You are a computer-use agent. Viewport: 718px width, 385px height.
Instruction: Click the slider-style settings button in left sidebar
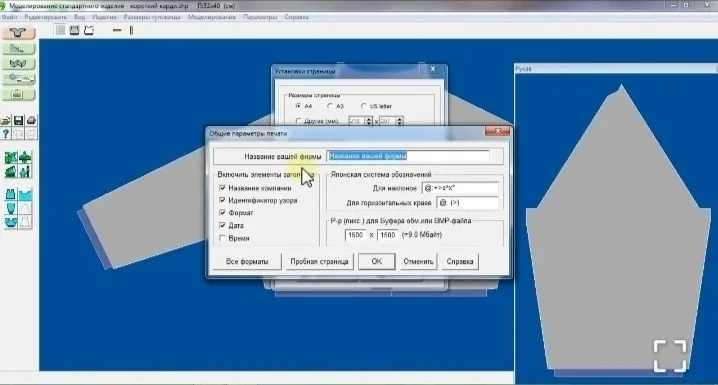[x=18, y=79]
